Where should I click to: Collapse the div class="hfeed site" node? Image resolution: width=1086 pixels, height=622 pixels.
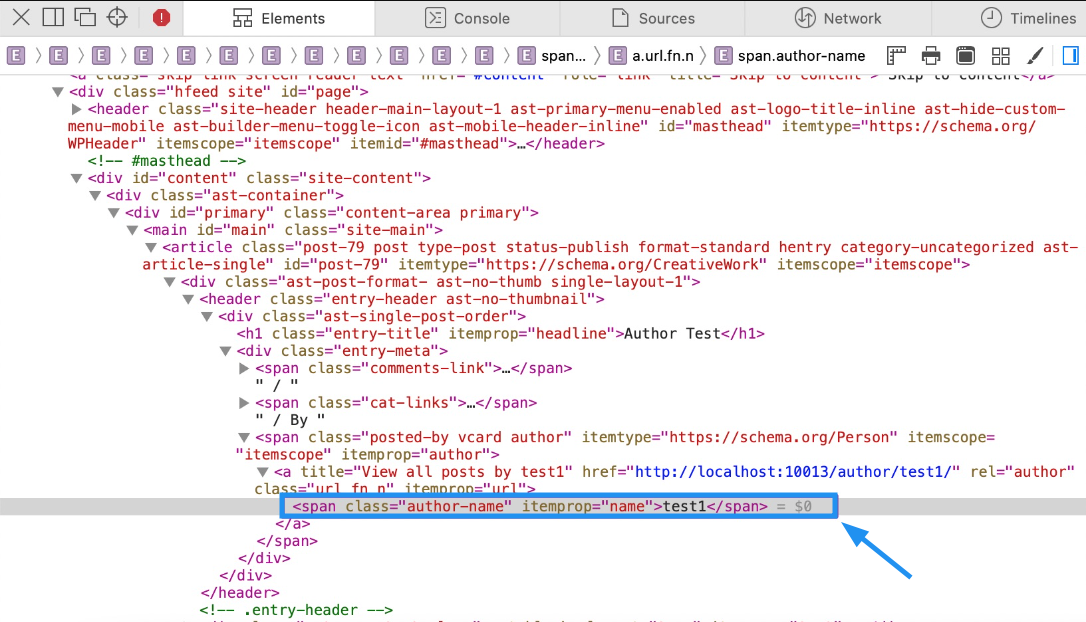(x=58, y=91)
